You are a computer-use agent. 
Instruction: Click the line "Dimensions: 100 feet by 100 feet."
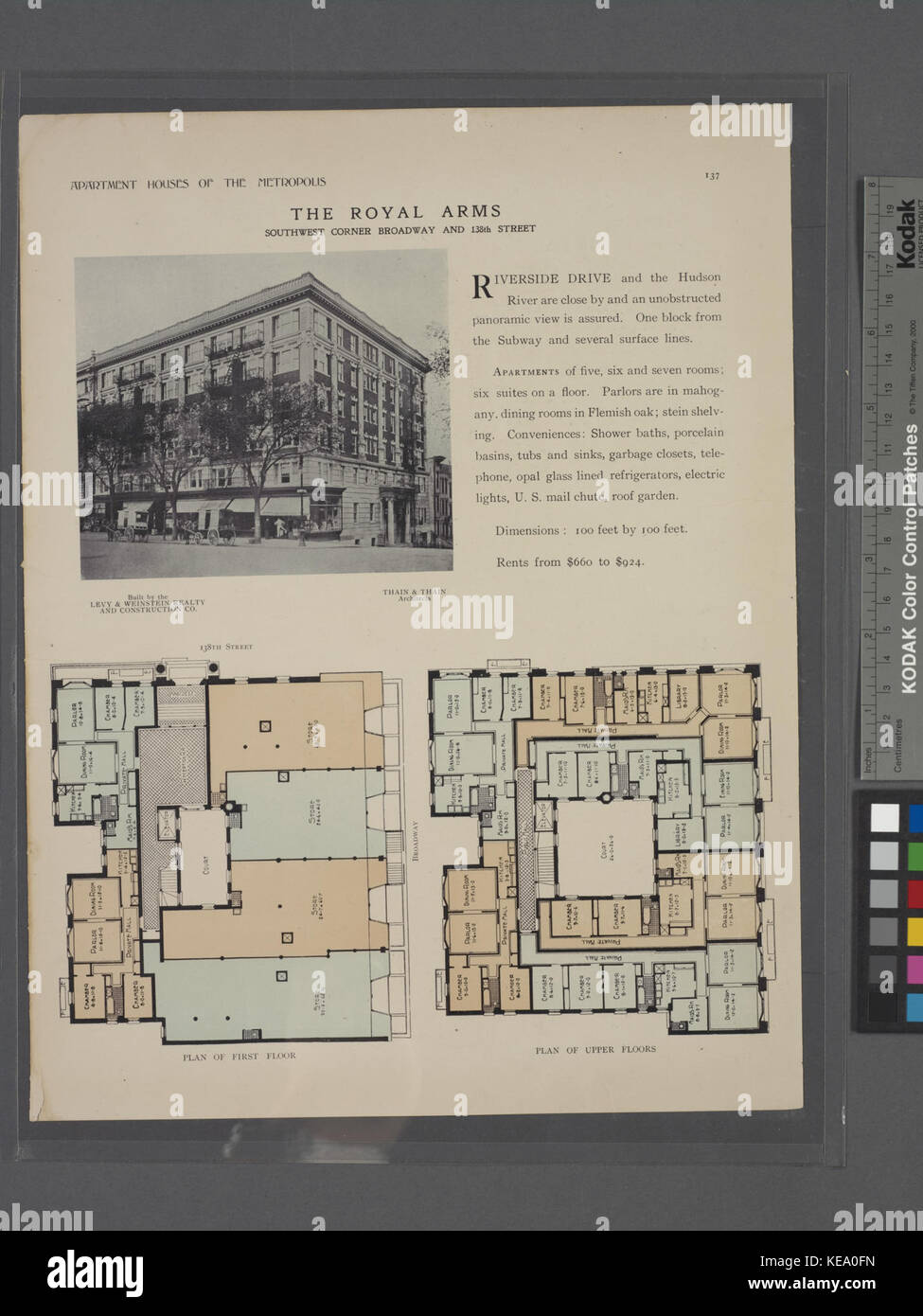[x=591, y=530]
